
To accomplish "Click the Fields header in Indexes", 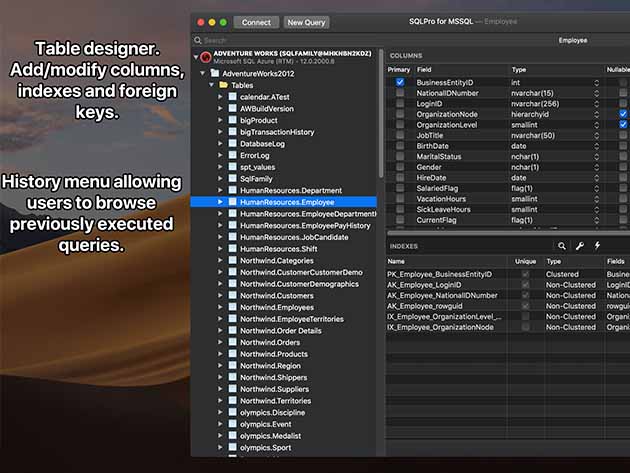I will click(617, 261).
